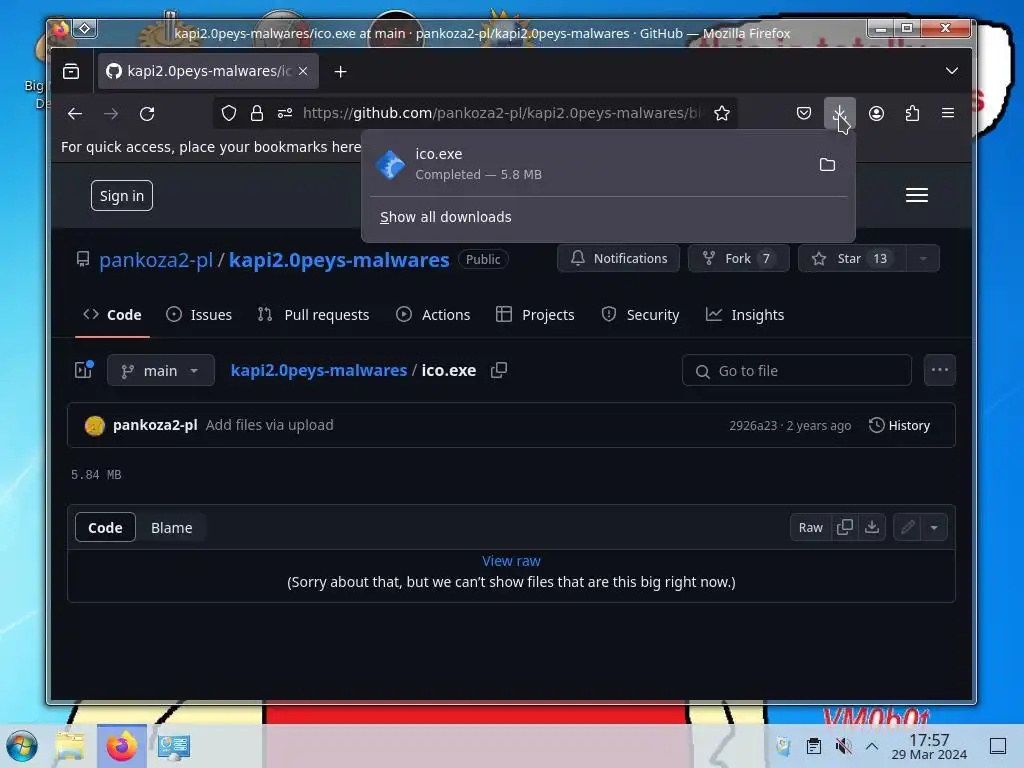Copy raw file contents icon
Image resolution: width=1024 pixels, height=768 pixels.
pos(844,528)
